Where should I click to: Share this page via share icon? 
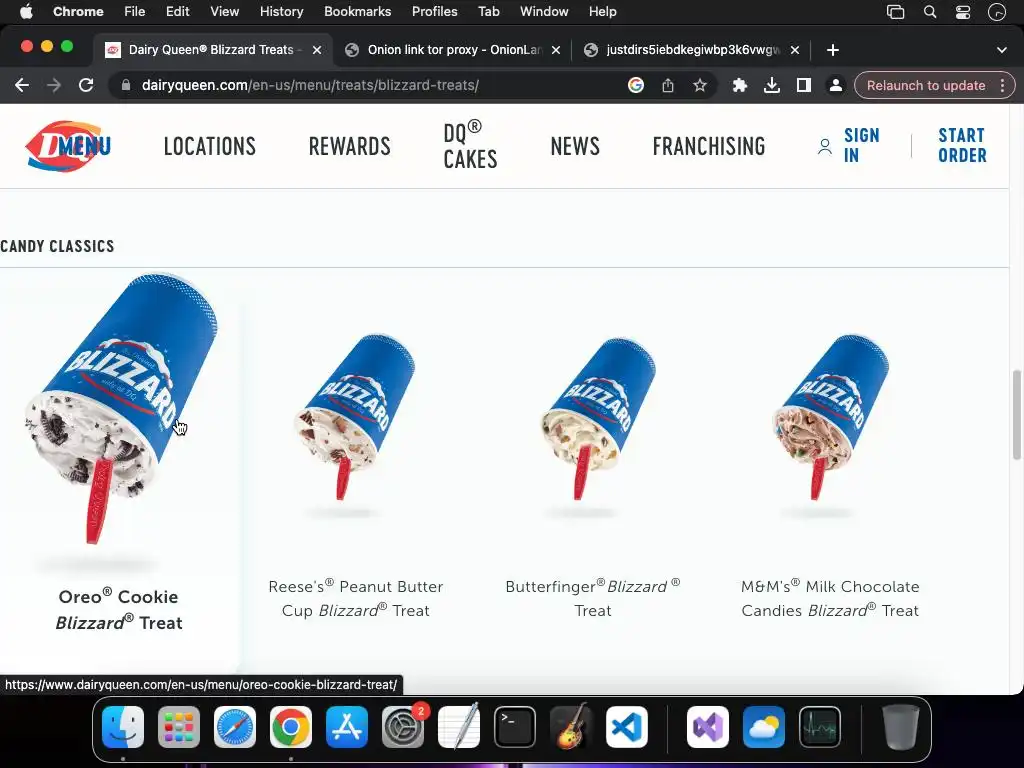point(667,85)
